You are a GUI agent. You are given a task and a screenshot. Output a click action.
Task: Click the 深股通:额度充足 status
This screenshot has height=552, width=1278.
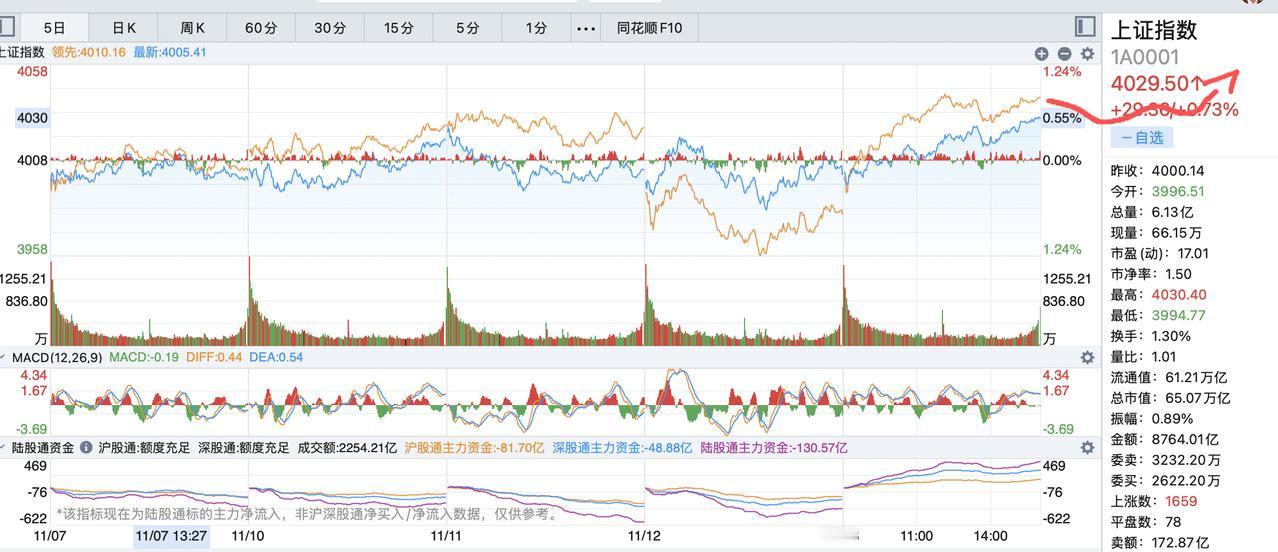tap(243, 448)
